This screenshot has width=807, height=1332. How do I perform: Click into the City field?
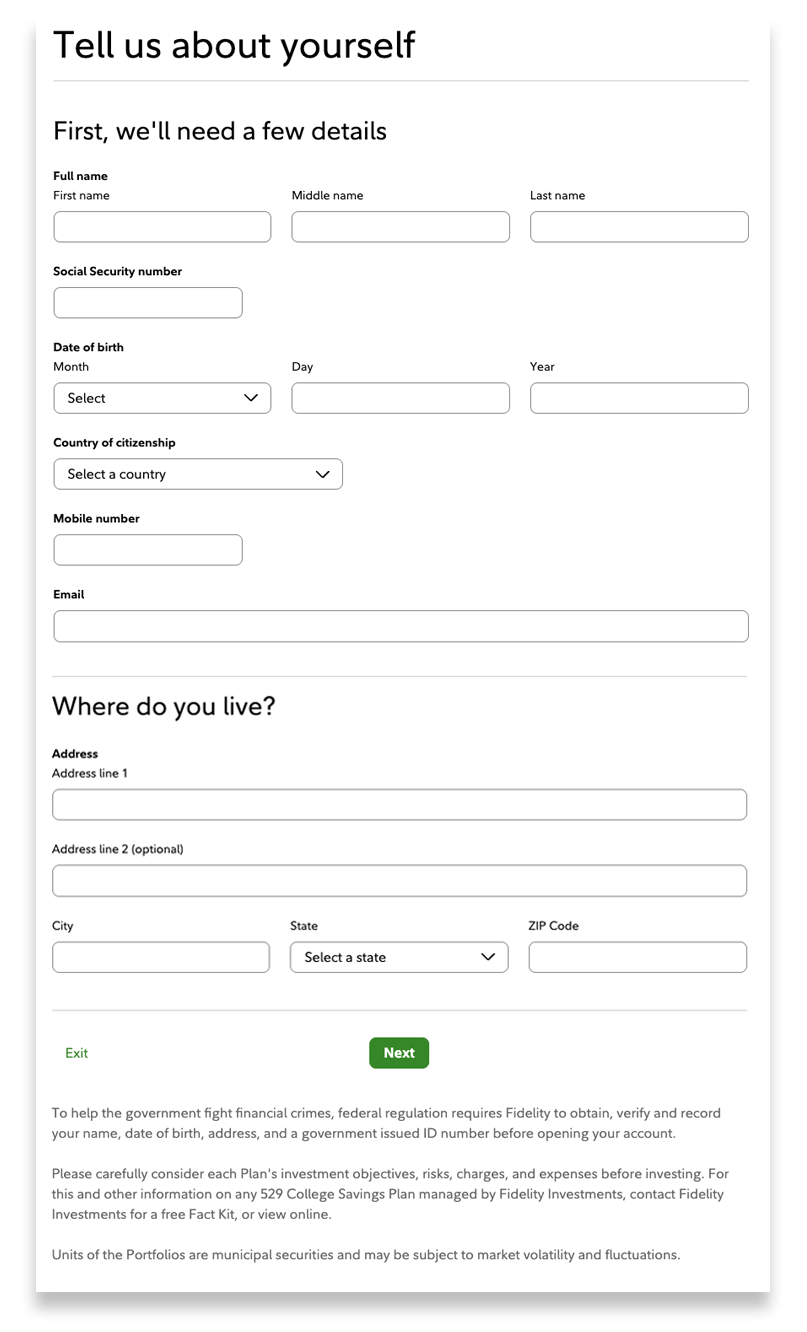[x=160, y=957]
